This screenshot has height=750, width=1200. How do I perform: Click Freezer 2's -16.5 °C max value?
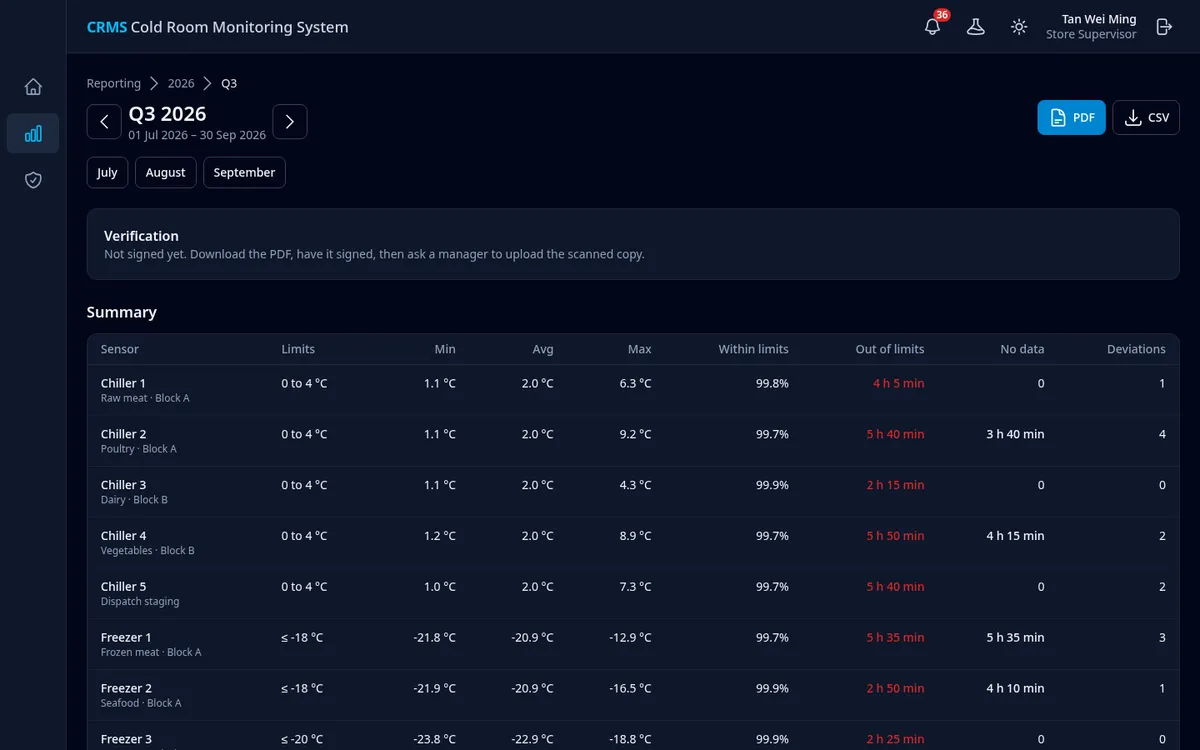coord(630,688)
